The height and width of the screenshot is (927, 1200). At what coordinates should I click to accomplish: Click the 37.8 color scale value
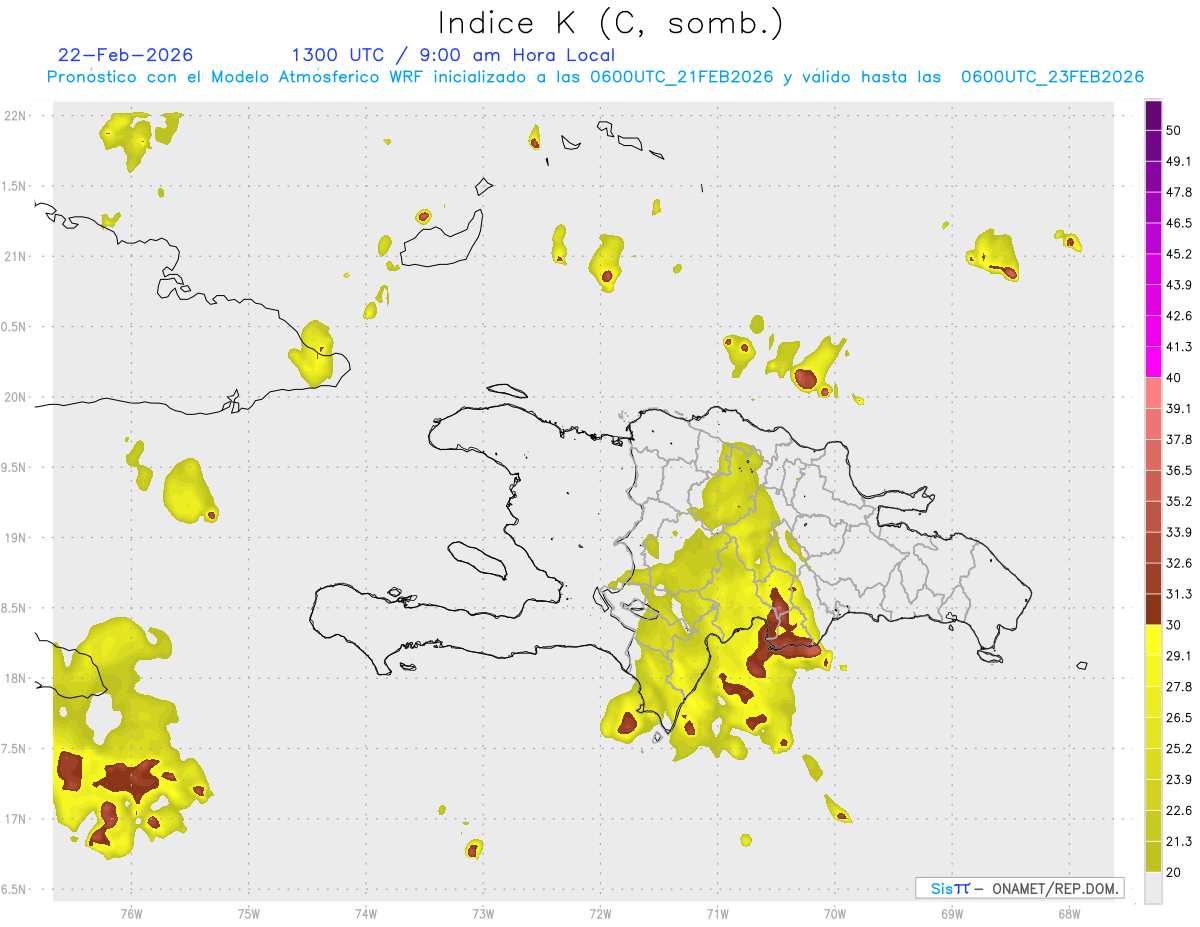point(1179,440)
